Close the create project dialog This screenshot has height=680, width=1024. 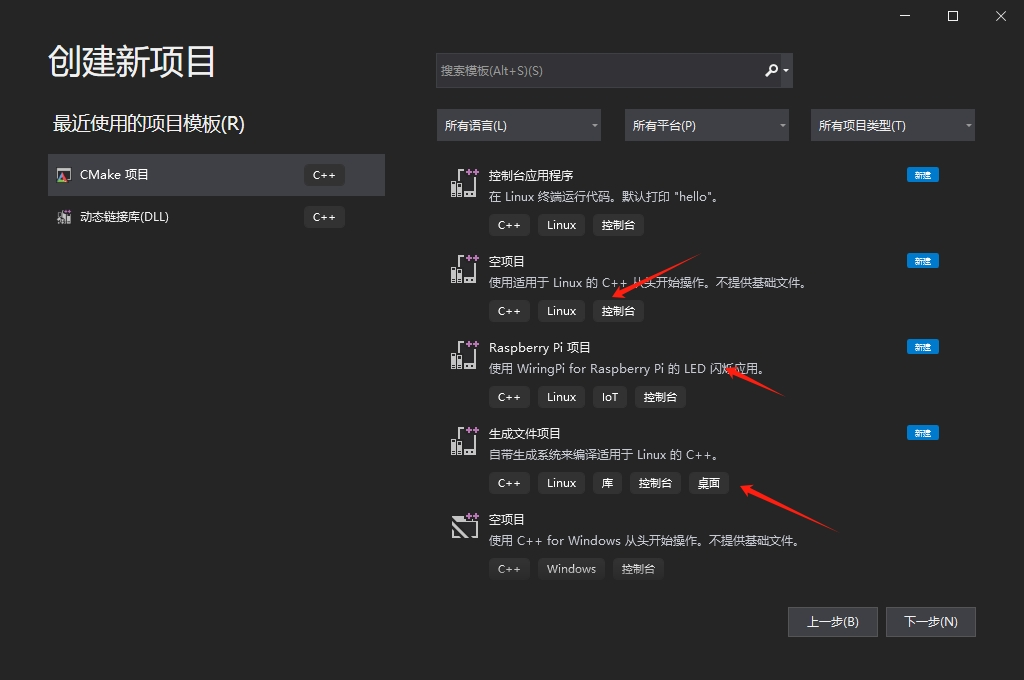1000,16
